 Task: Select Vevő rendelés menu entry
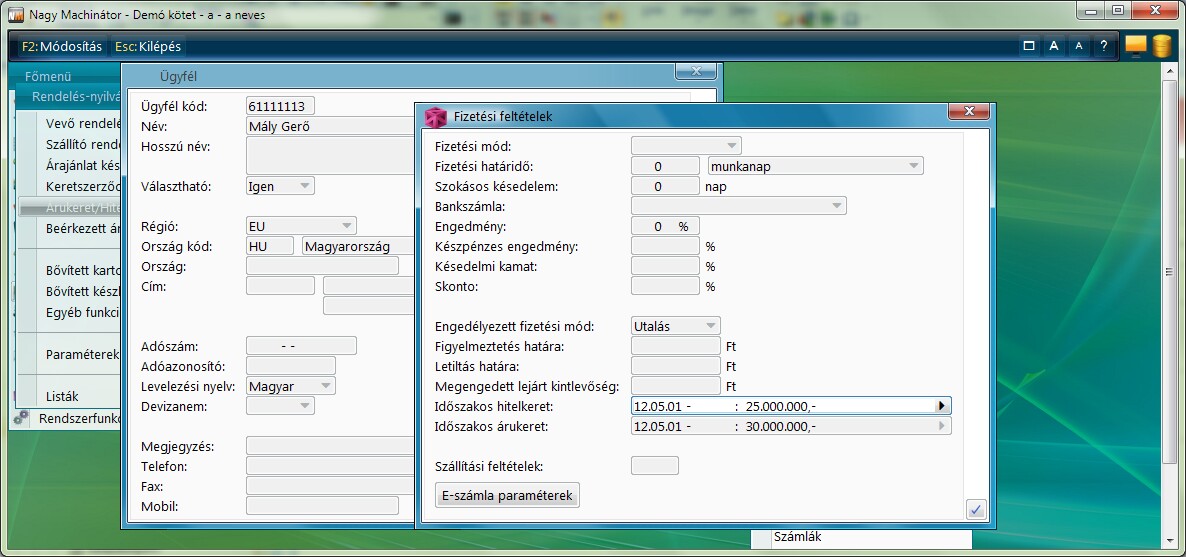[x=82, y=123]
